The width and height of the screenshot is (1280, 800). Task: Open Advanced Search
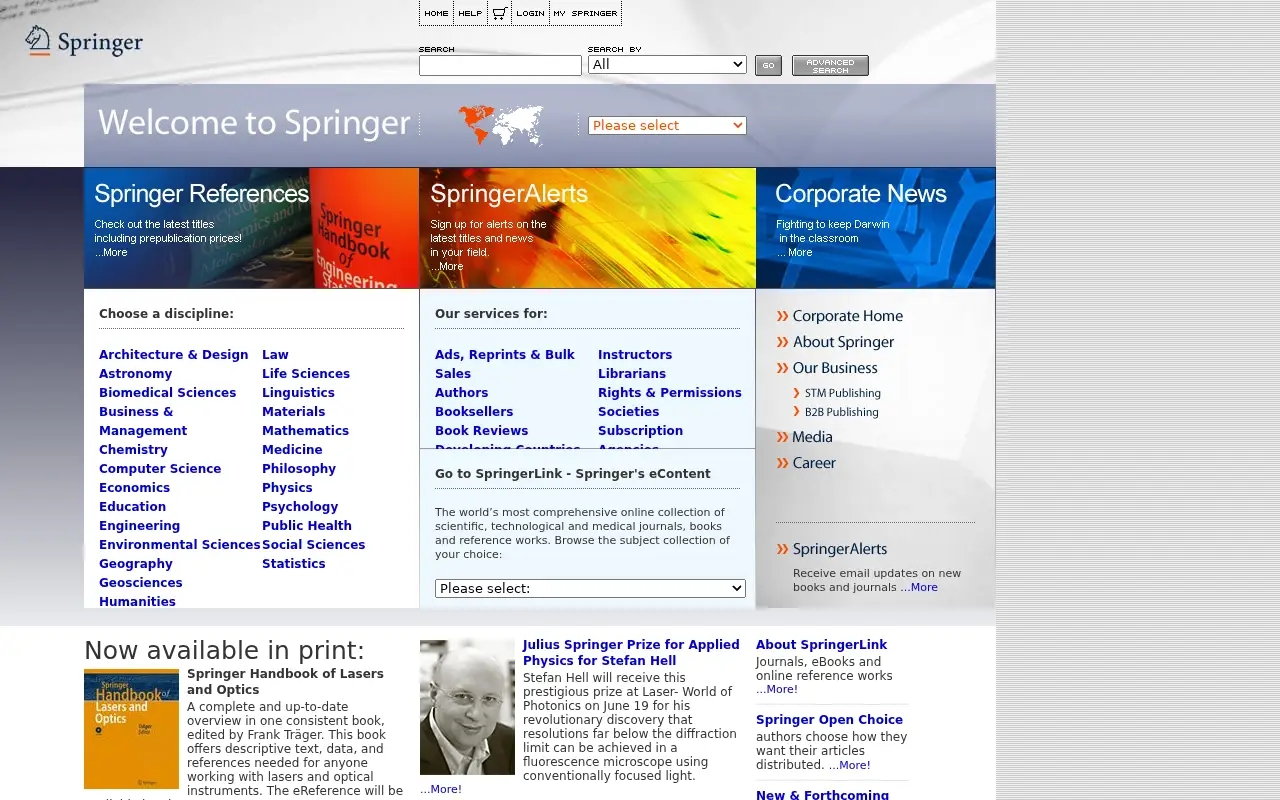(x=830, y=65)
